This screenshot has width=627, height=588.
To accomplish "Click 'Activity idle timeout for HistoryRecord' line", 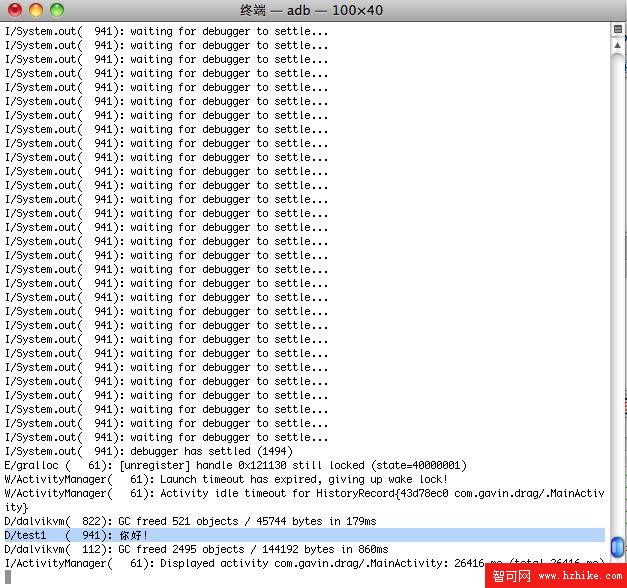I will (x=304, y=493).
